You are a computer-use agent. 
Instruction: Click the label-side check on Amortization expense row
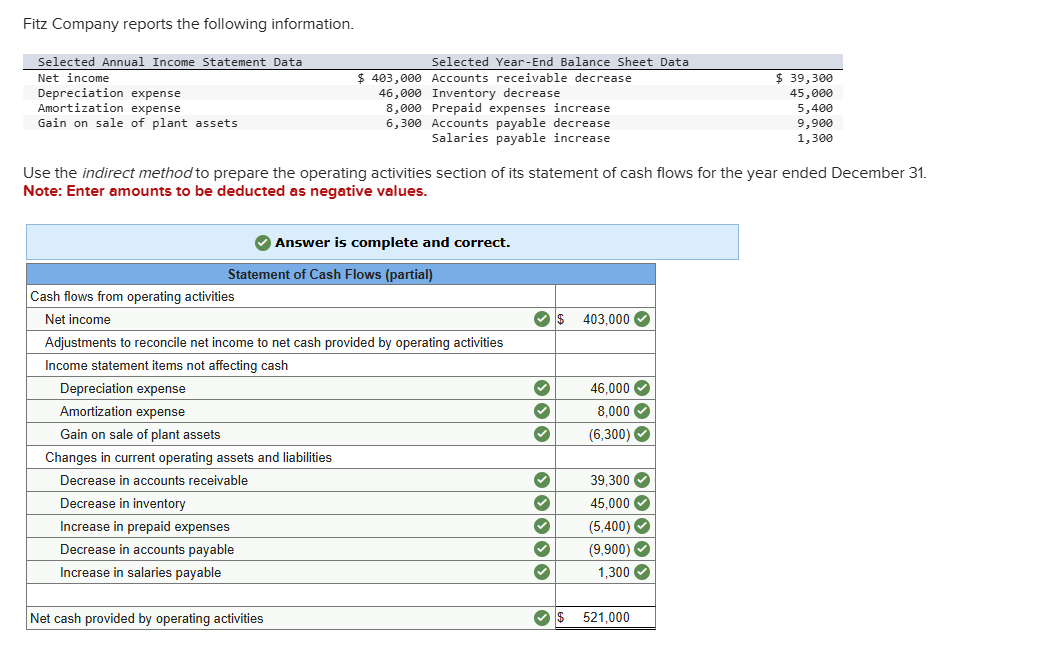point(542,411)
